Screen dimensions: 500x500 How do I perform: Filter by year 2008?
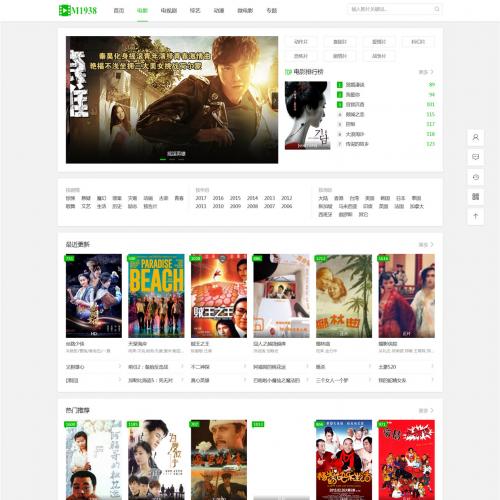[x=252, y=206]
